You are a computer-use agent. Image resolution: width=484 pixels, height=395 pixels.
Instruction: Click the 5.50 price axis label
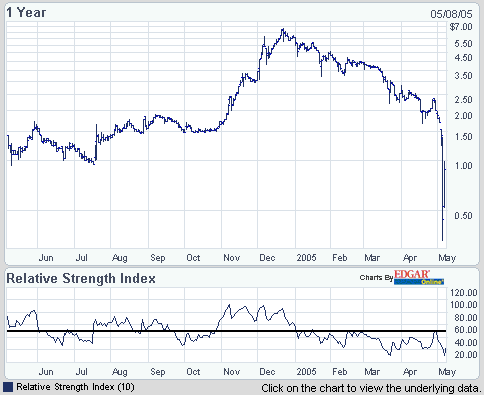pyautogui.click(x=464, y=44)
